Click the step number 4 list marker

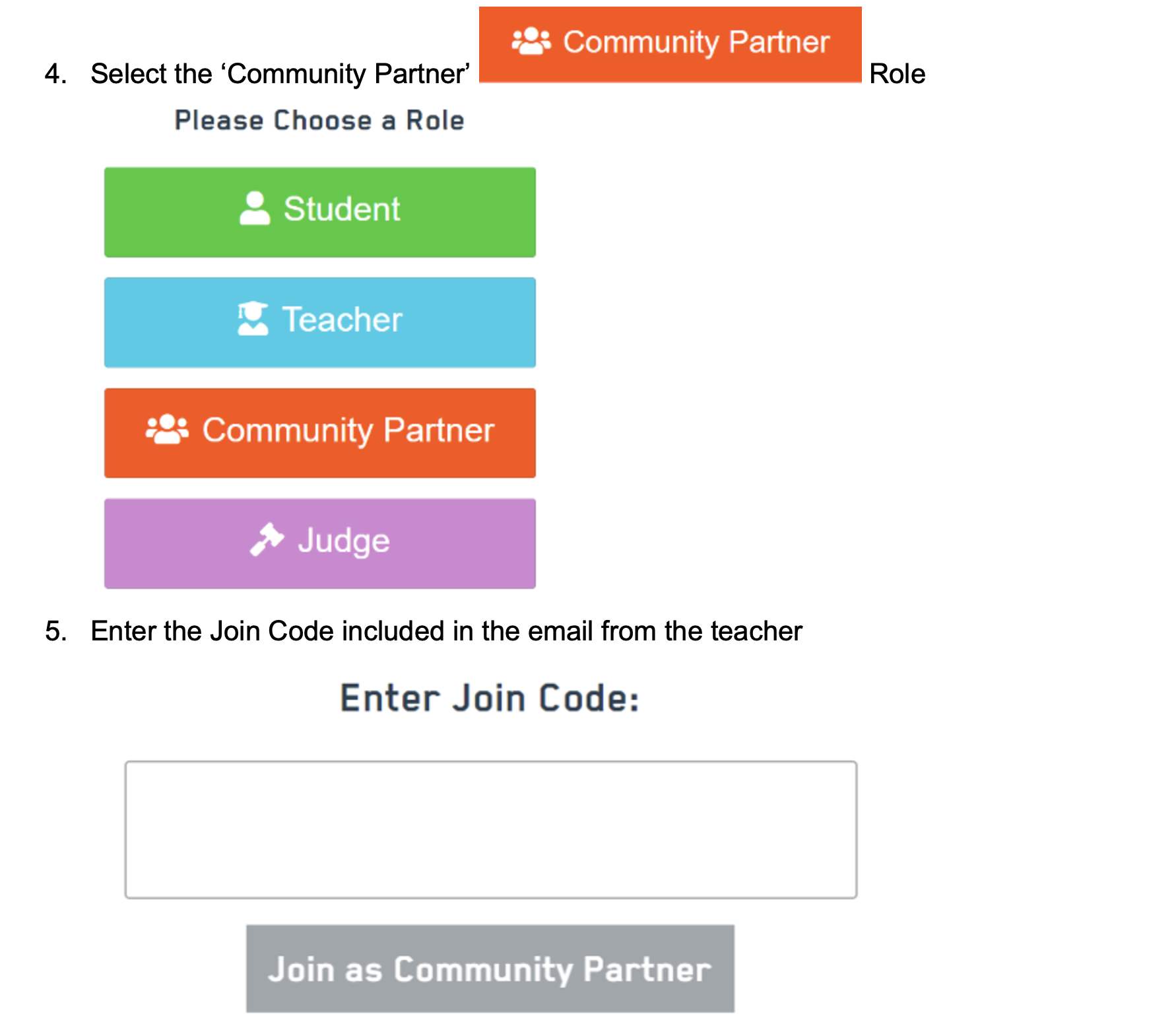click(56, 74)
